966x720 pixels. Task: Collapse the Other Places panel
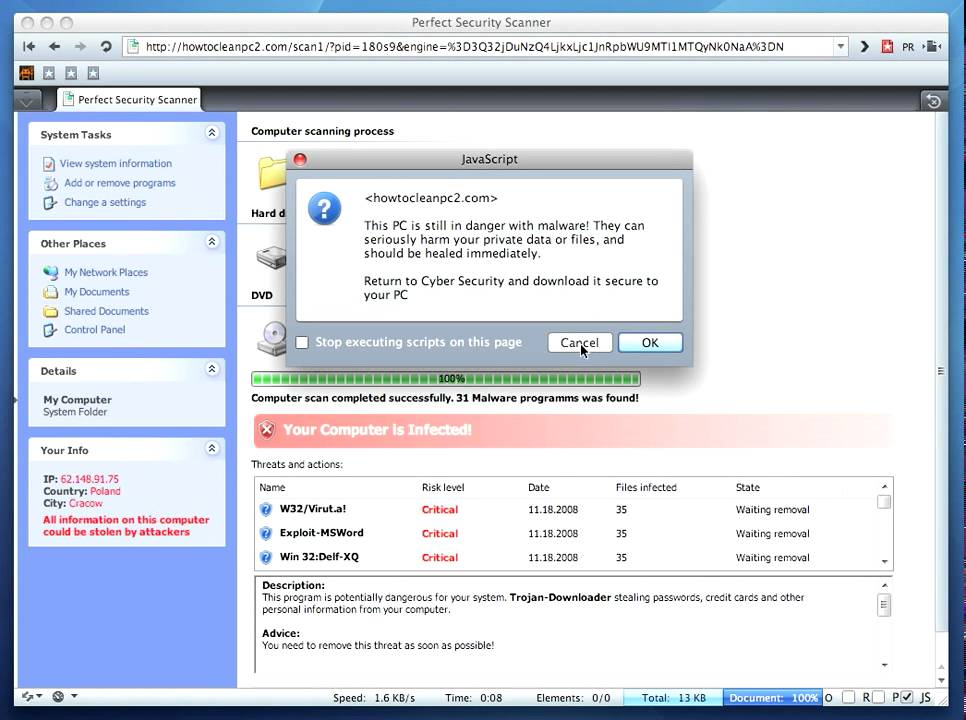pos(212,241)
